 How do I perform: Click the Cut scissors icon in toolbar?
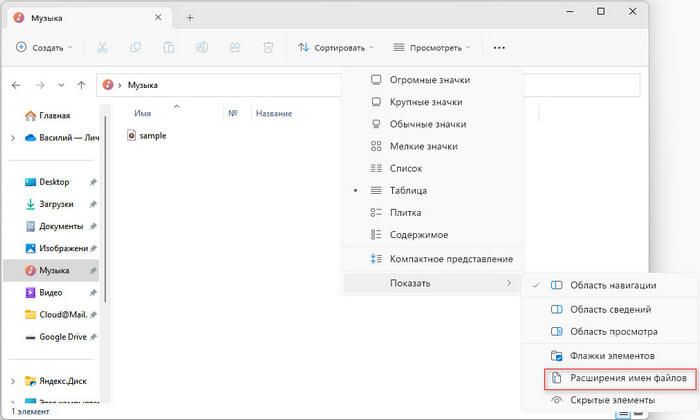(x=102, y=47)
